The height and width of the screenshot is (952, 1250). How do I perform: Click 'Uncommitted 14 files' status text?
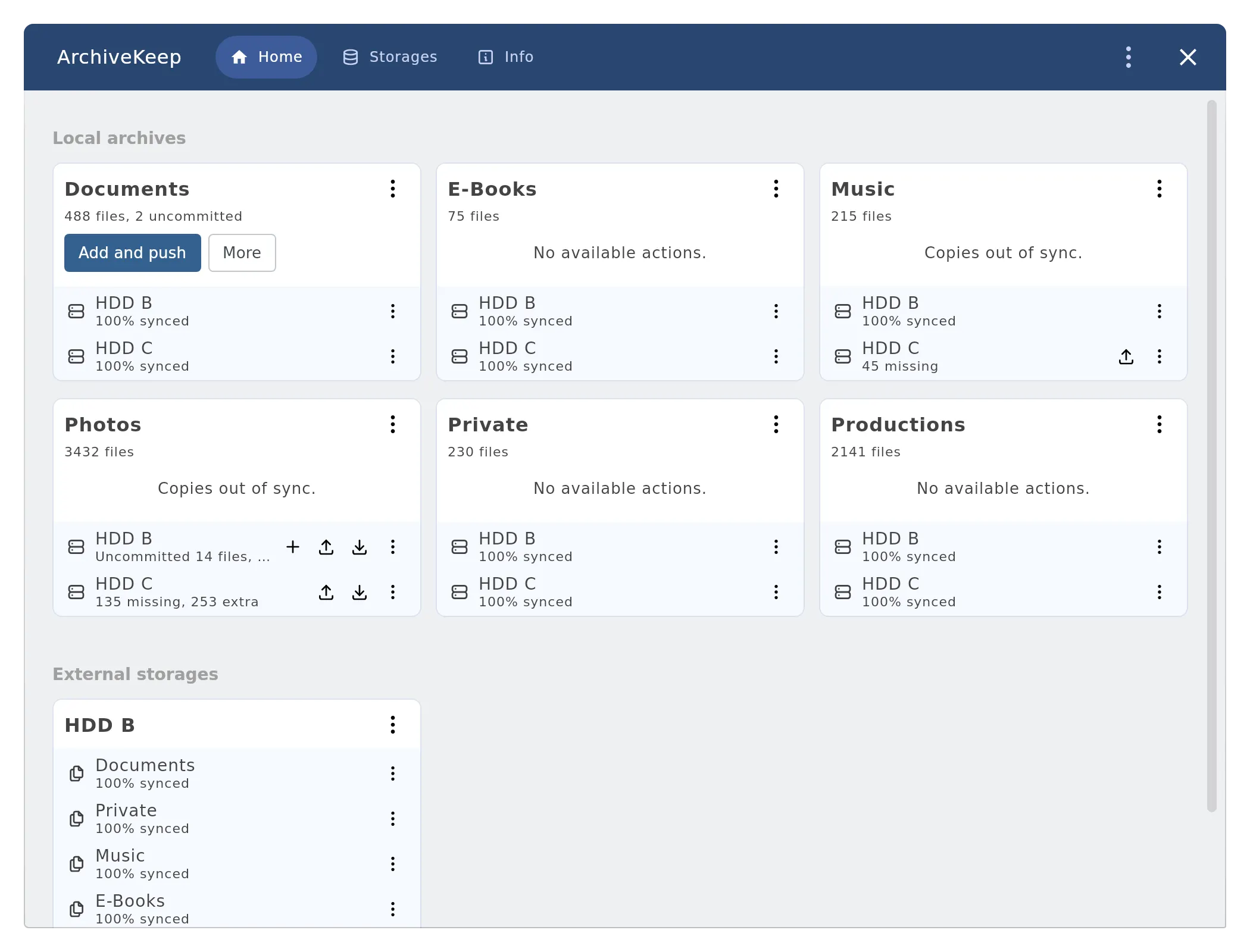tap(183, 557)
